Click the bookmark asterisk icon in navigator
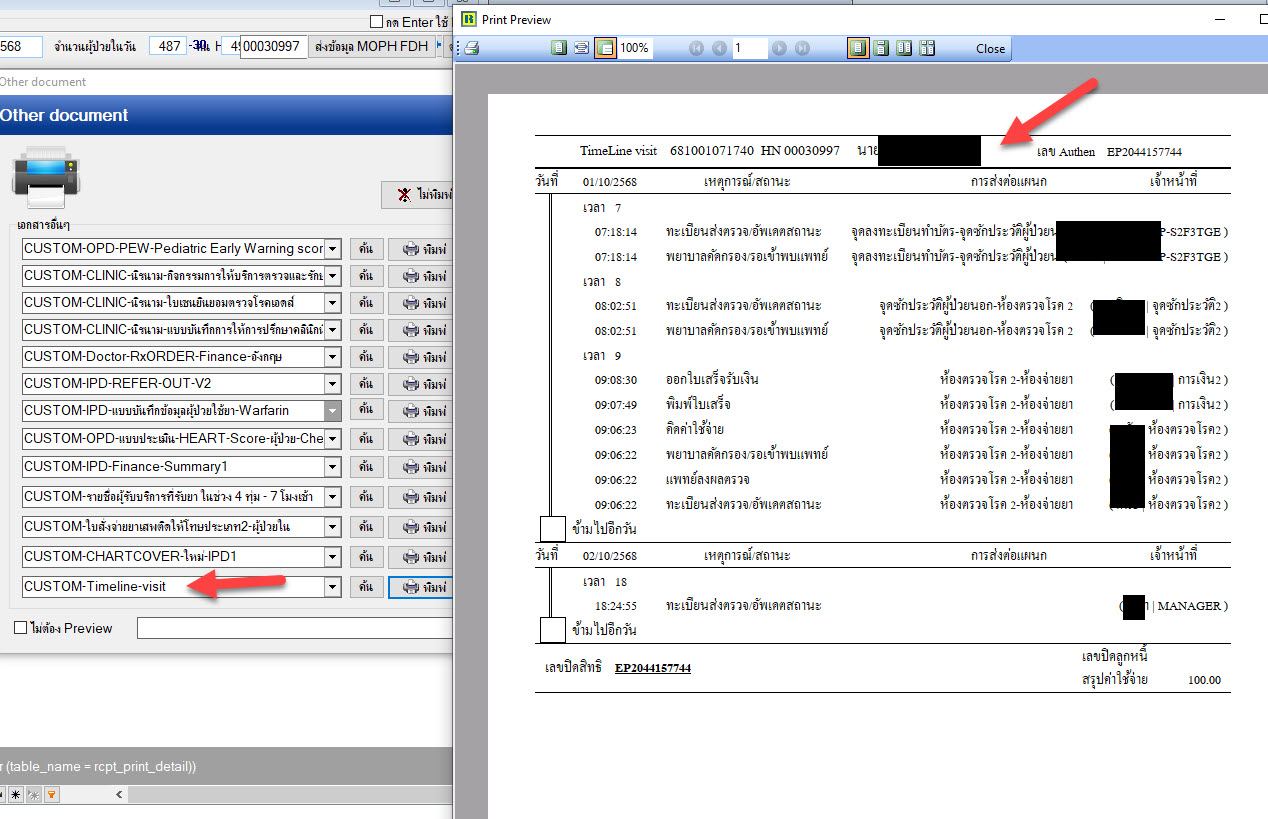The image size is (1268, 819). click(x=15, y=795)
